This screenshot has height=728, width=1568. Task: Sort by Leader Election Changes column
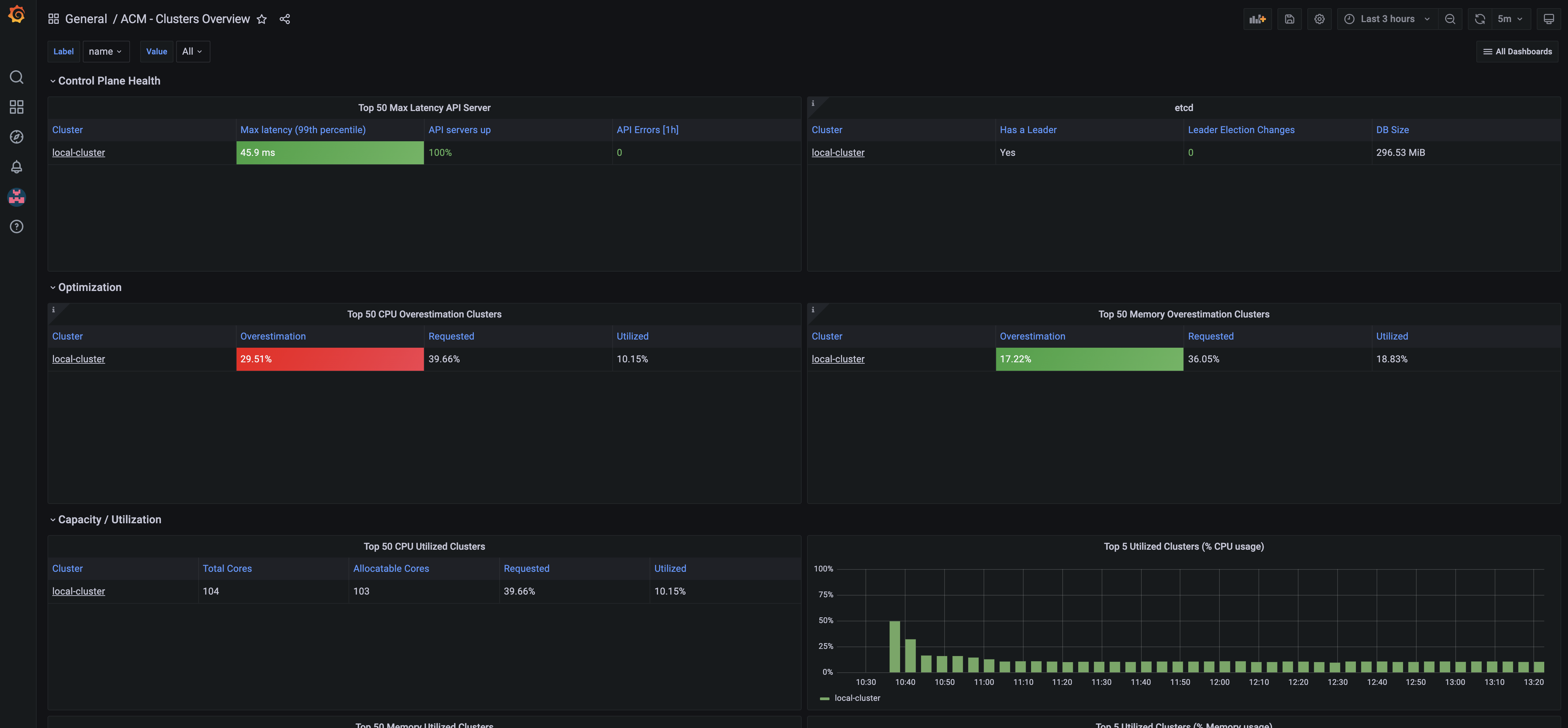pos(1240,130)
